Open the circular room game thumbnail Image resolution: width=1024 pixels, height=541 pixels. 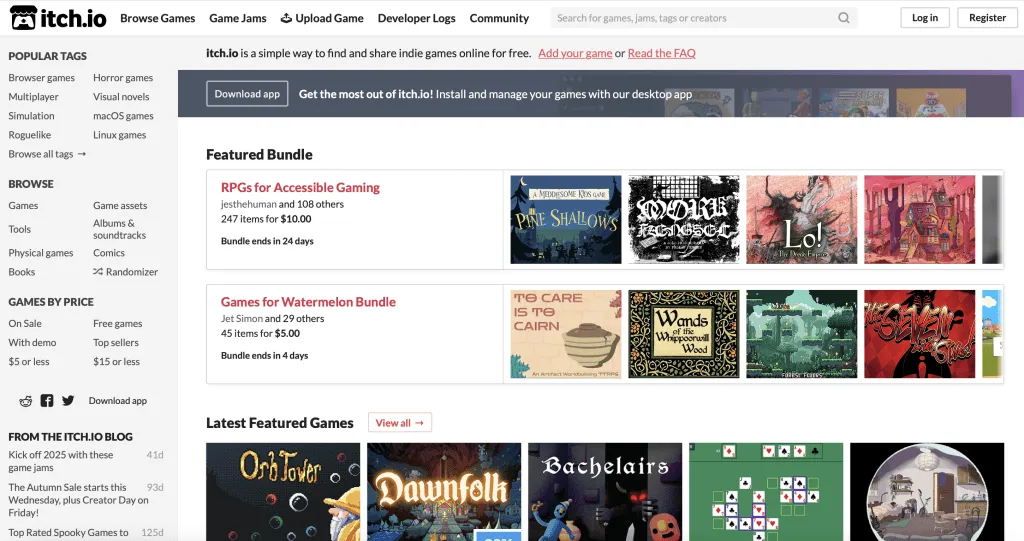(927, 492)
